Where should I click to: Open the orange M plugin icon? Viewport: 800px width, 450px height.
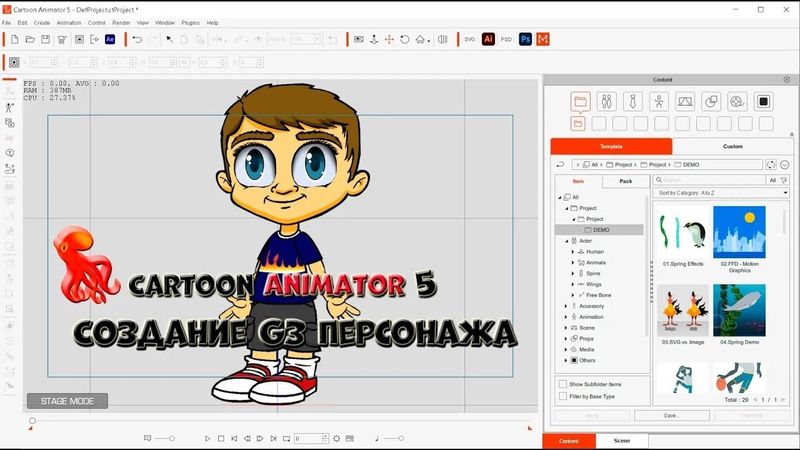point(543,39)
